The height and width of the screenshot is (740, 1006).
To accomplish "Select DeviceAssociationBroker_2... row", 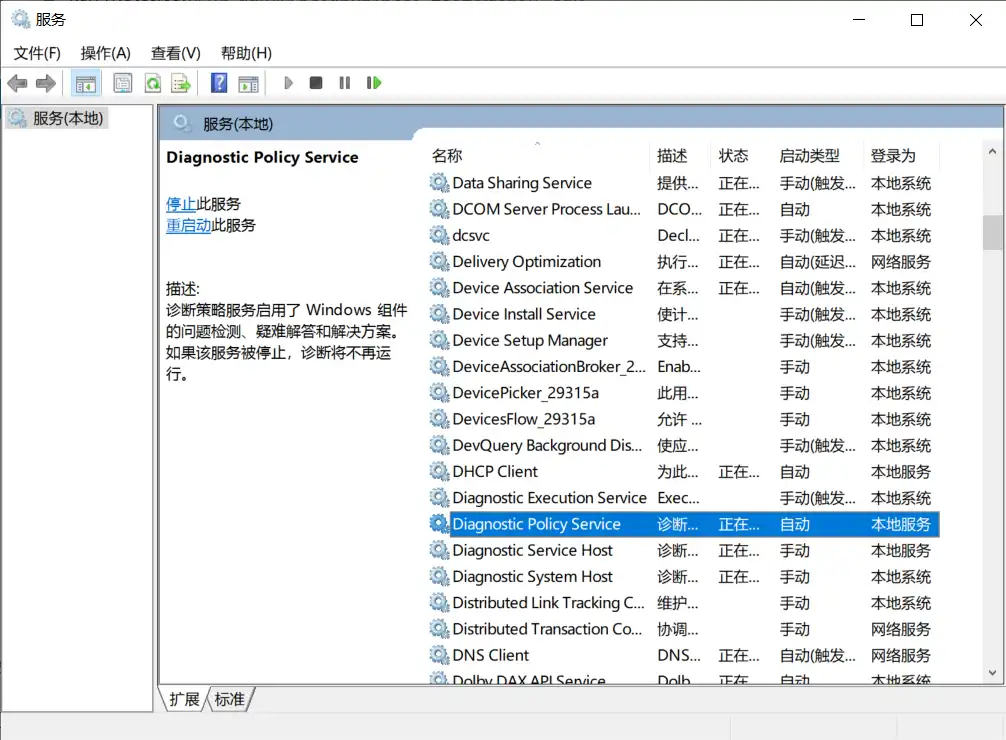I will click(683, 366).
